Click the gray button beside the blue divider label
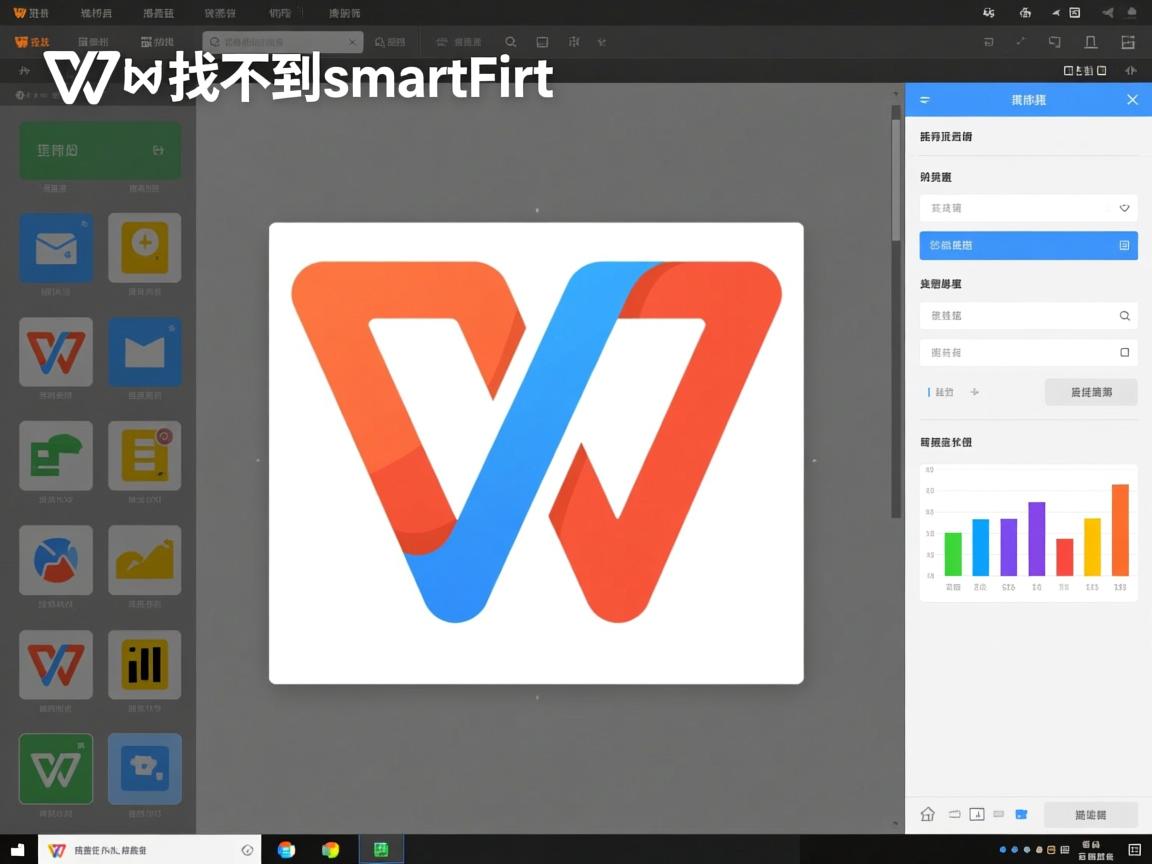 click(1091, 392)
